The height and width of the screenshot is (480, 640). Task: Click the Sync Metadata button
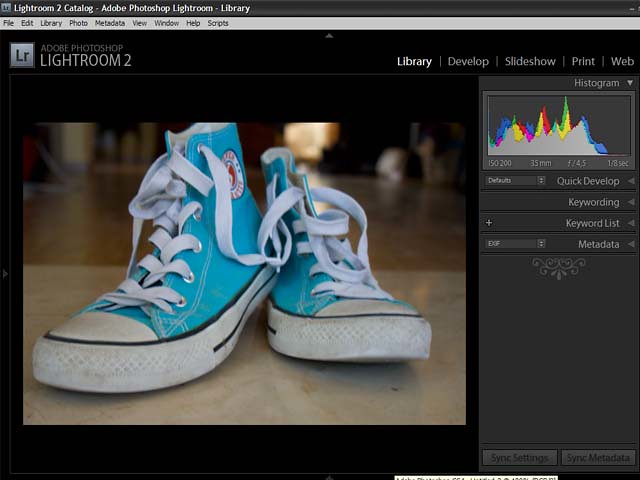click(x=597, y=458)
